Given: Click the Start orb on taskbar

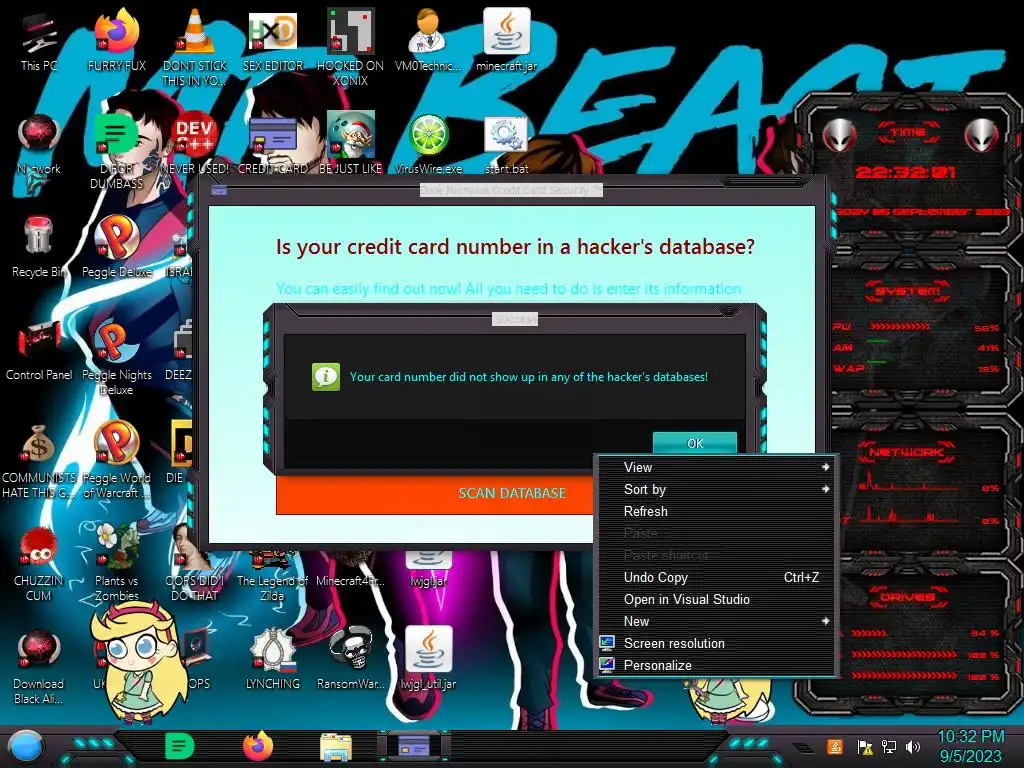Looking at the screenshot, I should point(25,746).
